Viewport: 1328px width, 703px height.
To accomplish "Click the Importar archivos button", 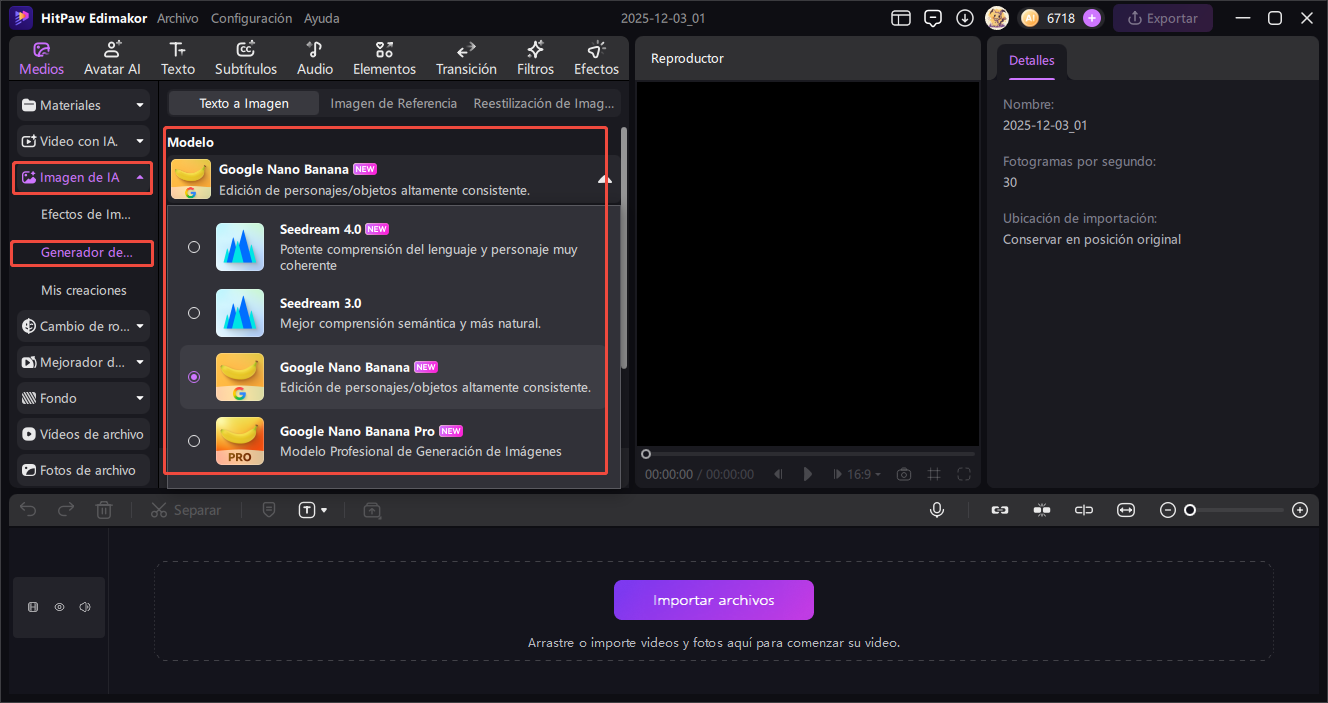I will coord(713,600).
